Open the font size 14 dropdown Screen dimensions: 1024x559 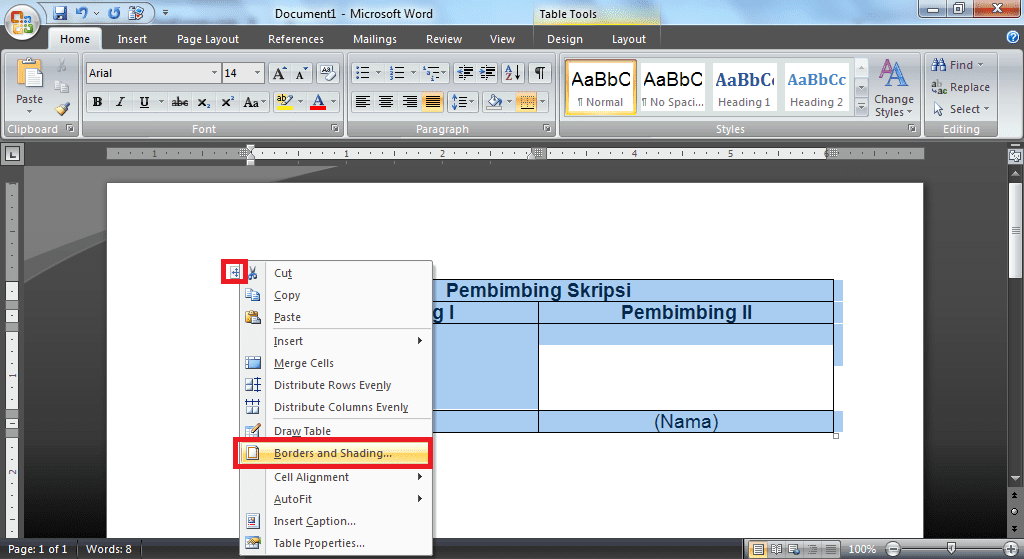[x=257, y=73]
